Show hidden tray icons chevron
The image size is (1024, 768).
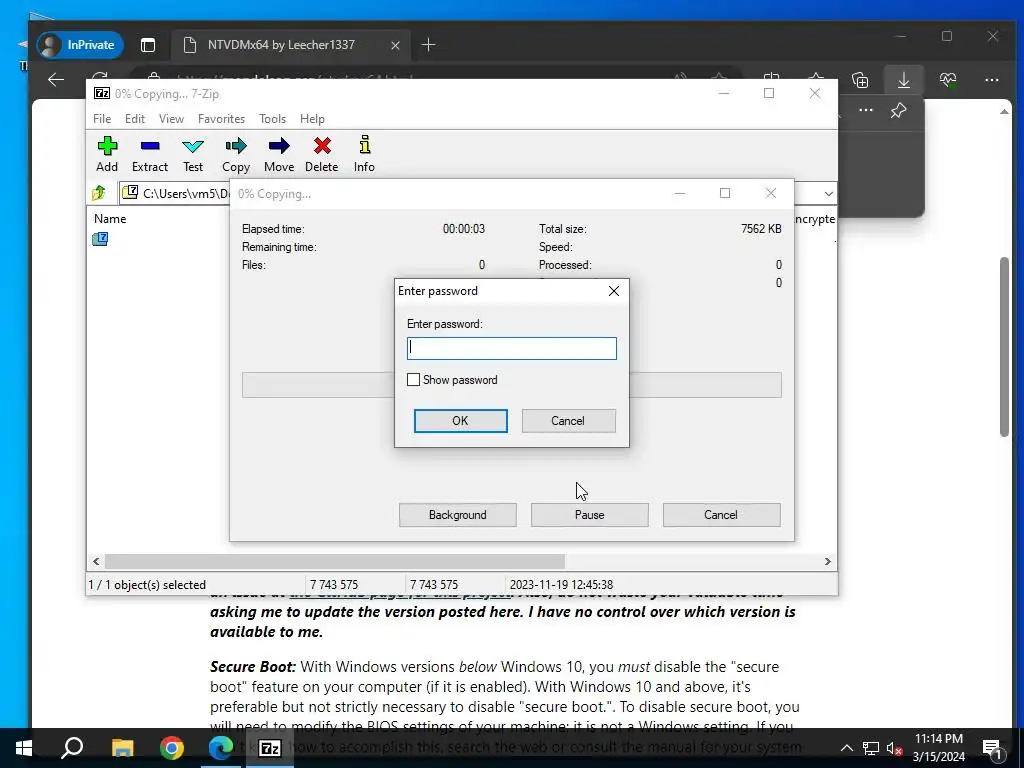(x=846, y=748)
